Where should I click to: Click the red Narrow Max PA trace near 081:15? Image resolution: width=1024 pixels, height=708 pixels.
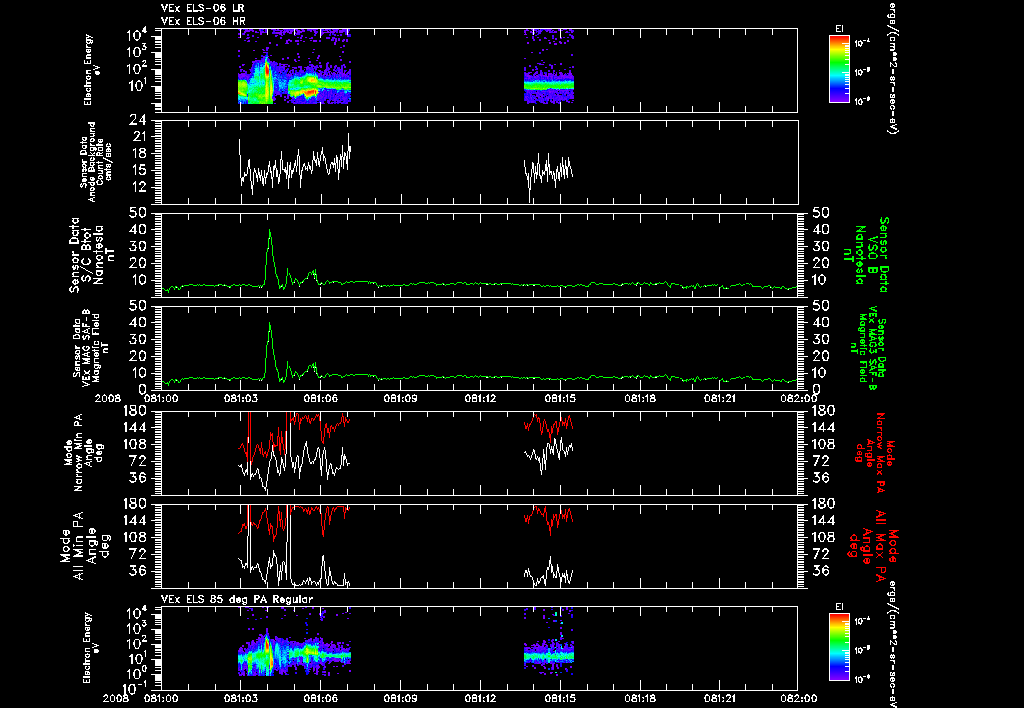(549, 425)
